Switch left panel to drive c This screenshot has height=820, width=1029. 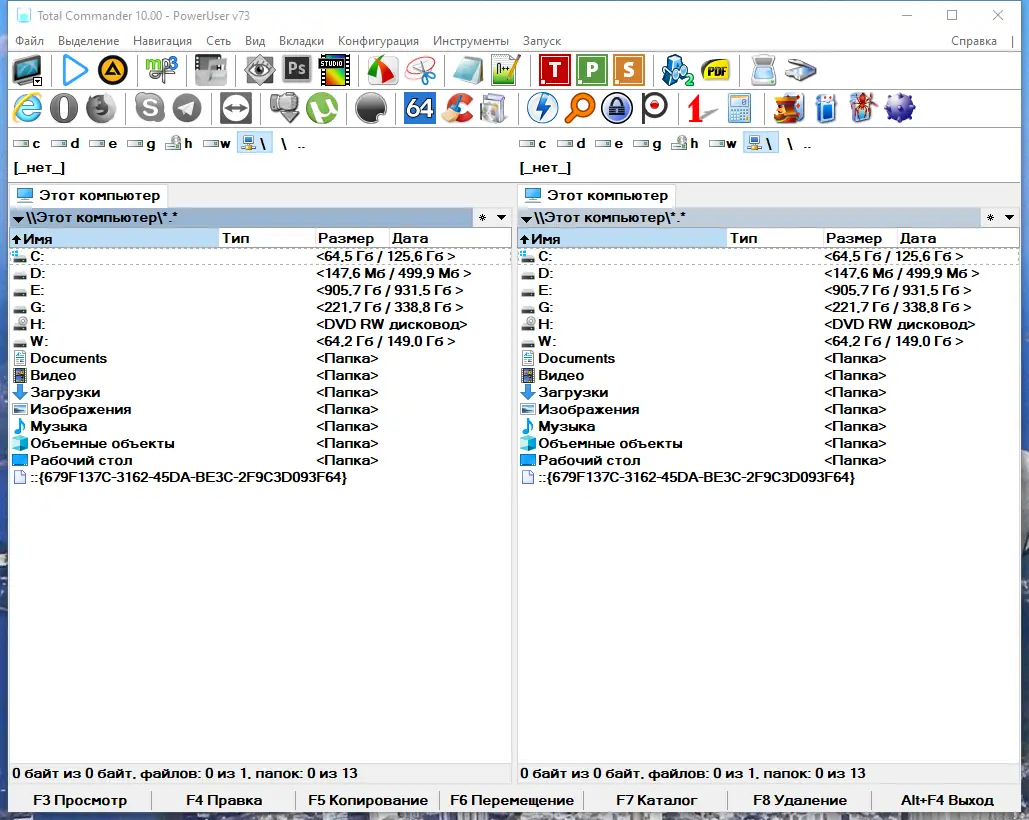[x=28, y=144]
